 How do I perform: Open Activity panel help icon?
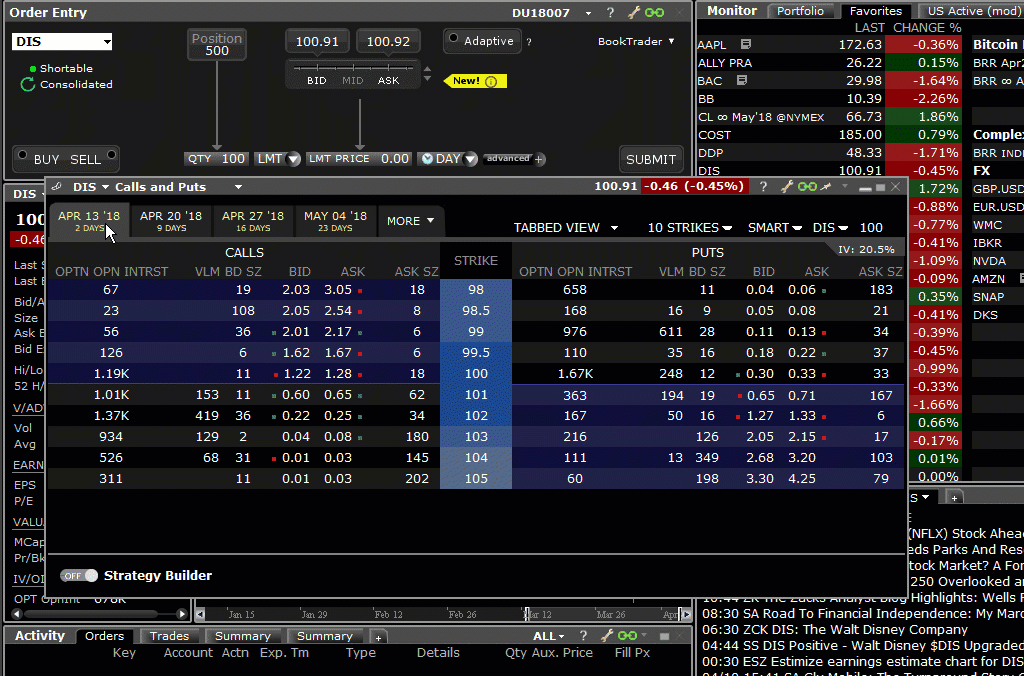pyautogui.click(x=583, y=636)
